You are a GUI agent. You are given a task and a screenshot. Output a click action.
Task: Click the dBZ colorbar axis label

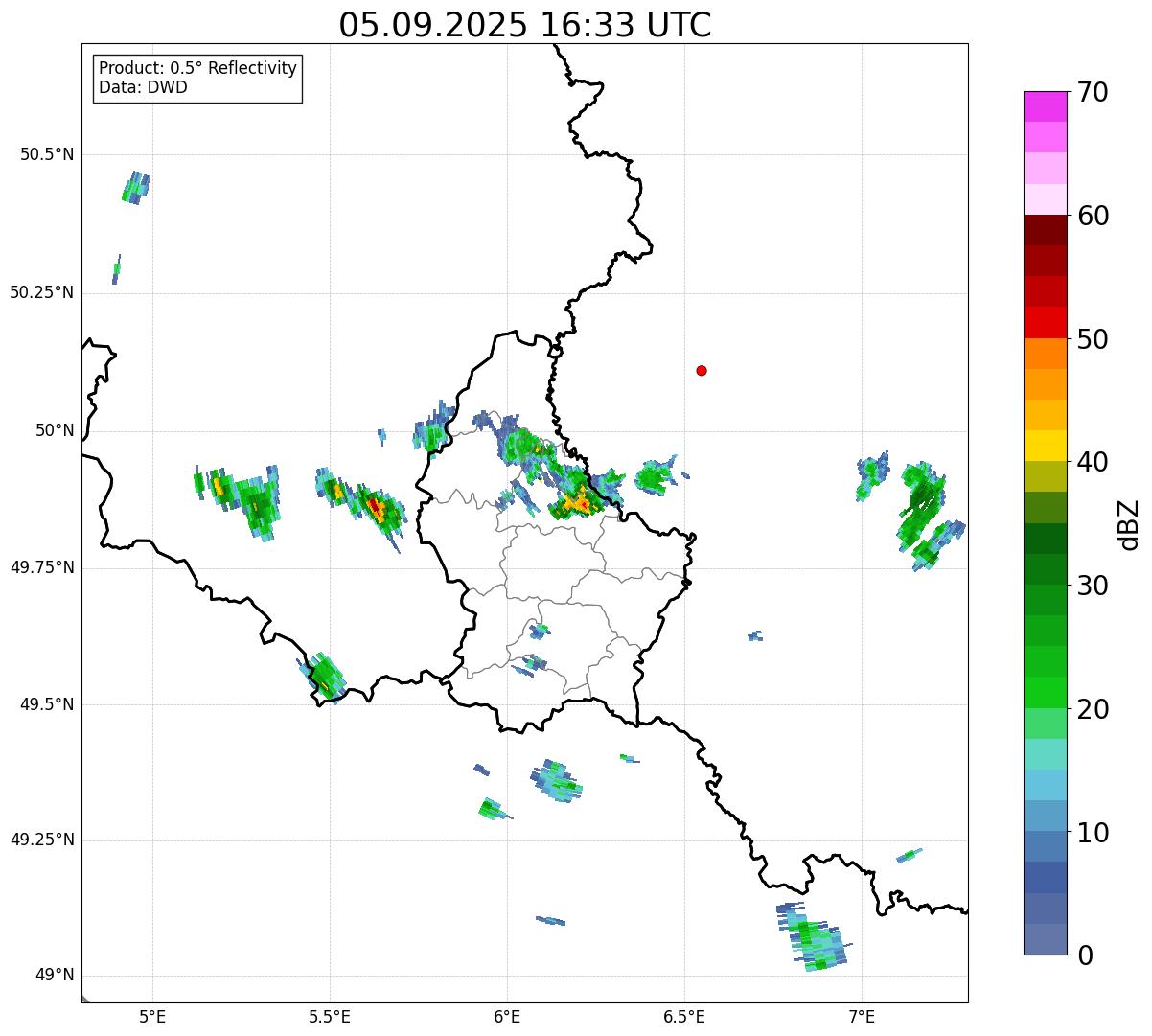point(1129,524)
